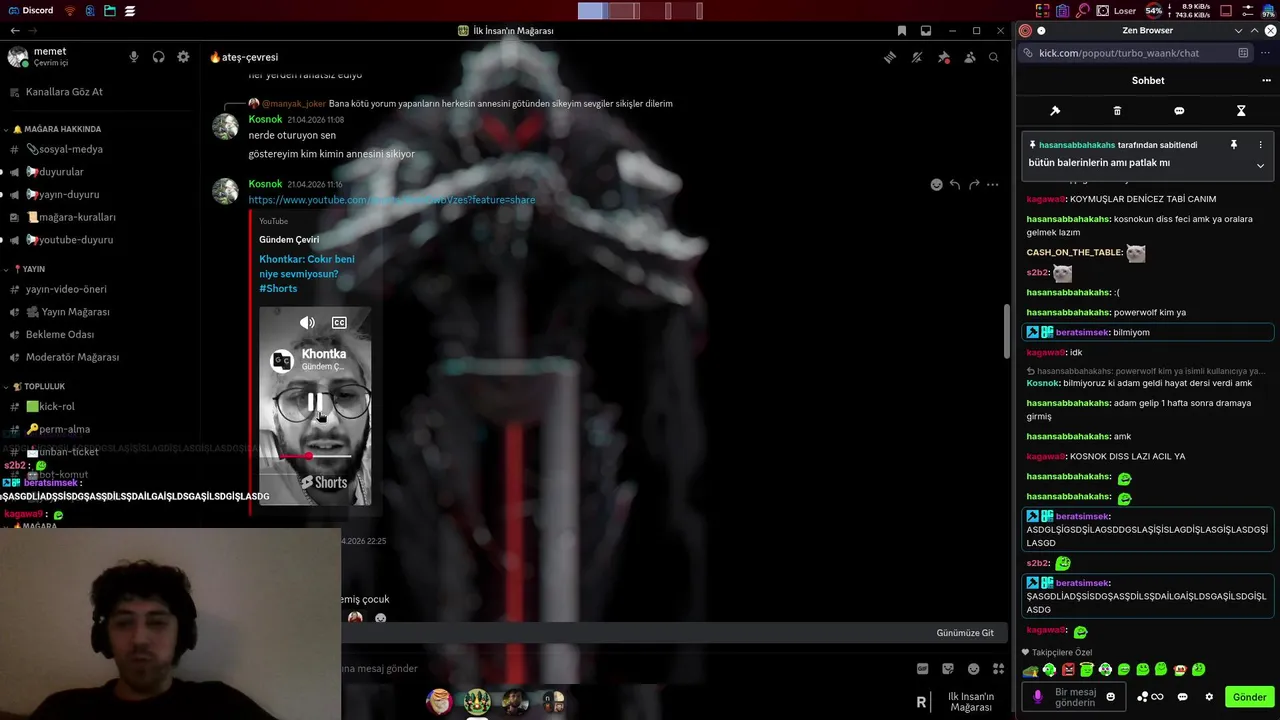Open the system tray sliders settings icon
This screenshot has height=720, width=1280.
pyautogui.click(x=1247, y=10)
